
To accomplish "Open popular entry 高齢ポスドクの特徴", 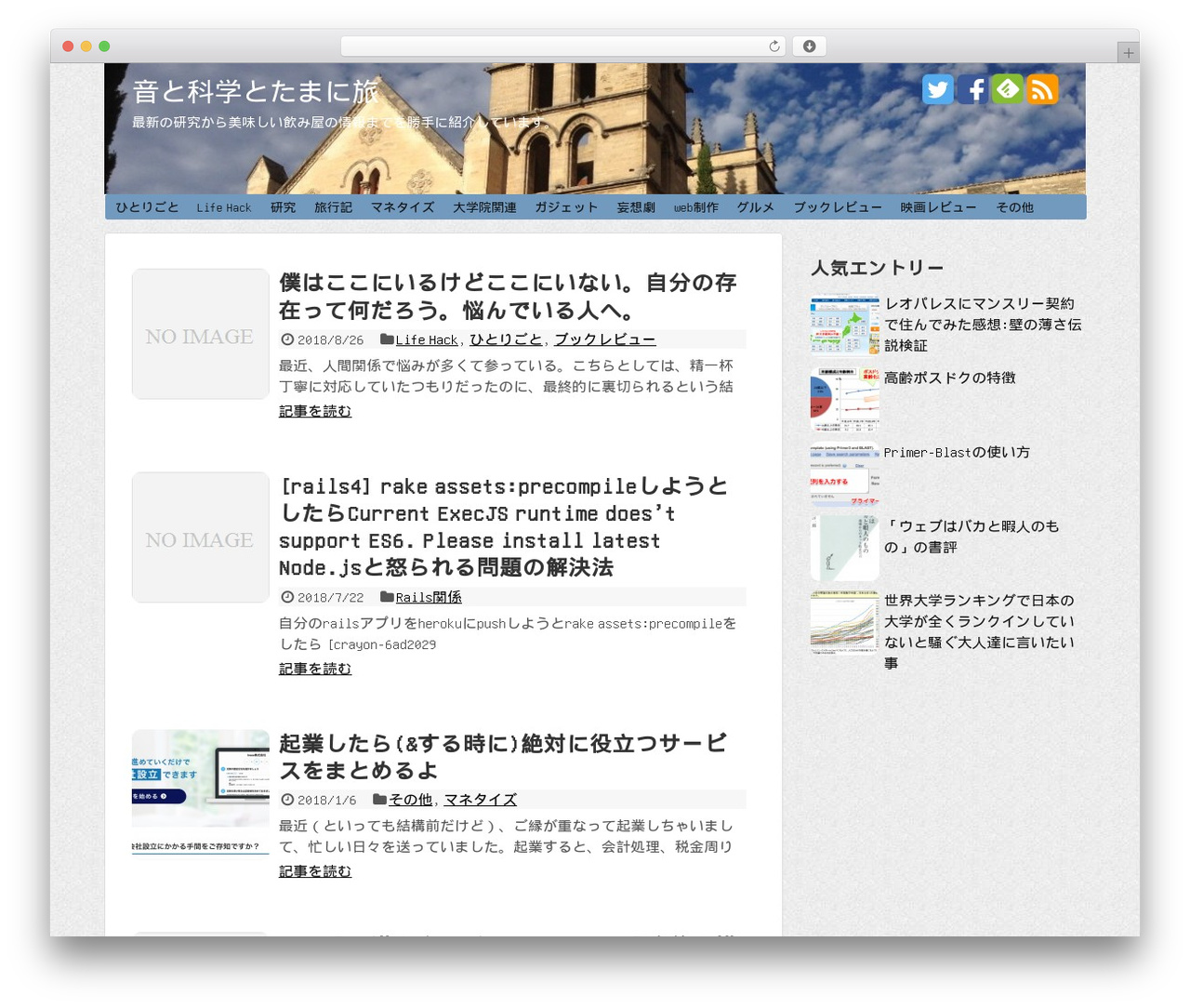I will pos(949,378).
